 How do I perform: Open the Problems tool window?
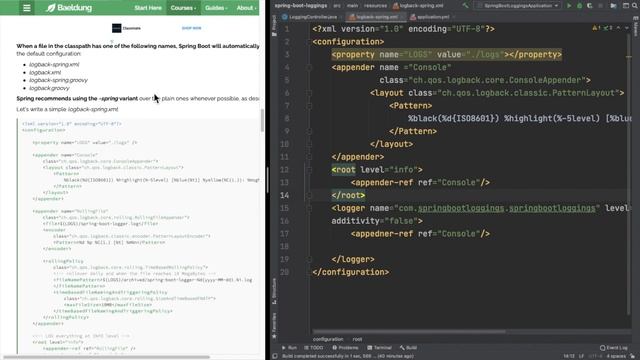coord(345,348)
